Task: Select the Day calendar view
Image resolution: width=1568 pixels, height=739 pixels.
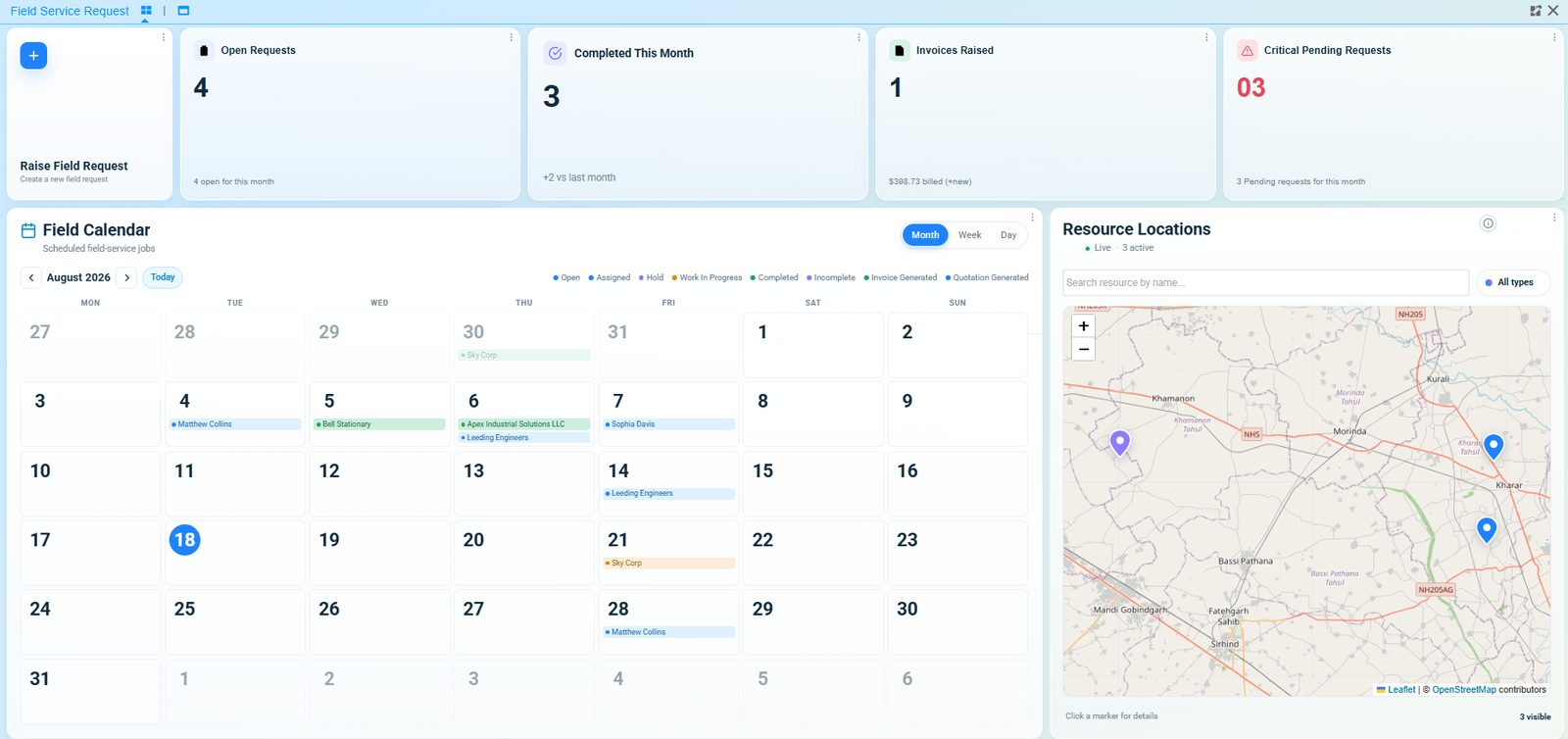Action: (1008, 235)
